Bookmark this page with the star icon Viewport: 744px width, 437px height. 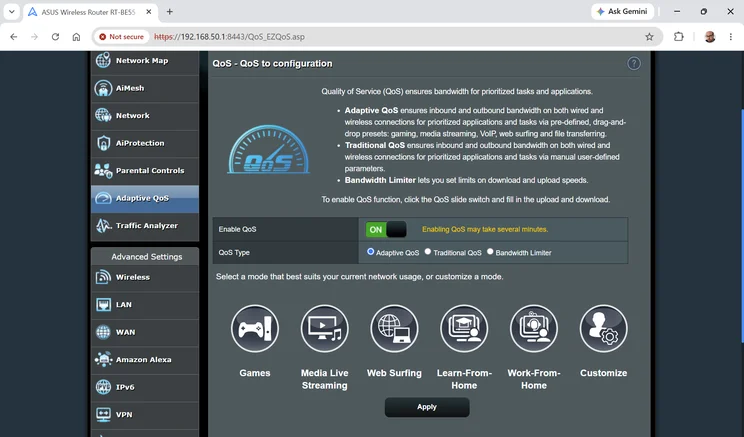point(649,37)
